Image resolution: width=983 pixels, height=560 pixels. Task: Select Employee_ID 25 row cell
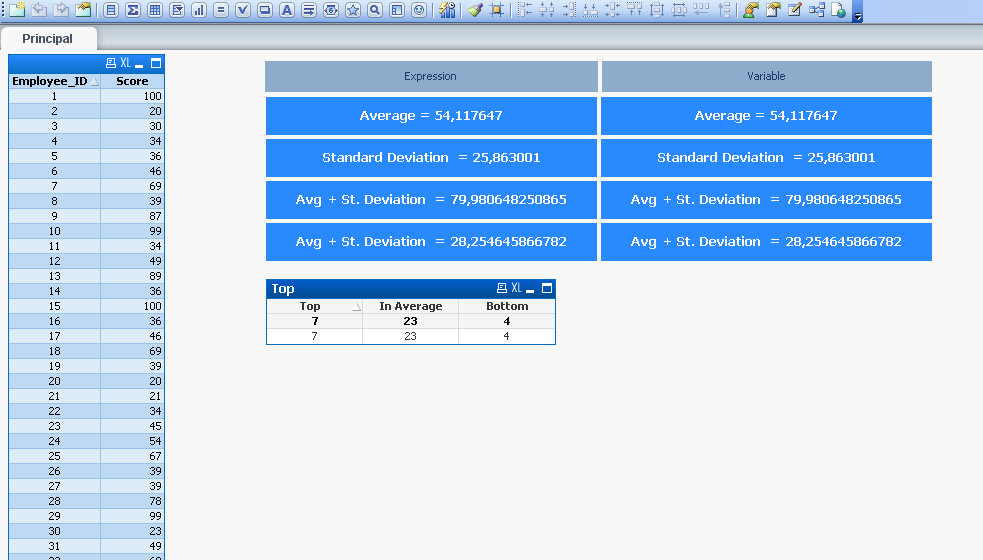[x=55, y=456]
